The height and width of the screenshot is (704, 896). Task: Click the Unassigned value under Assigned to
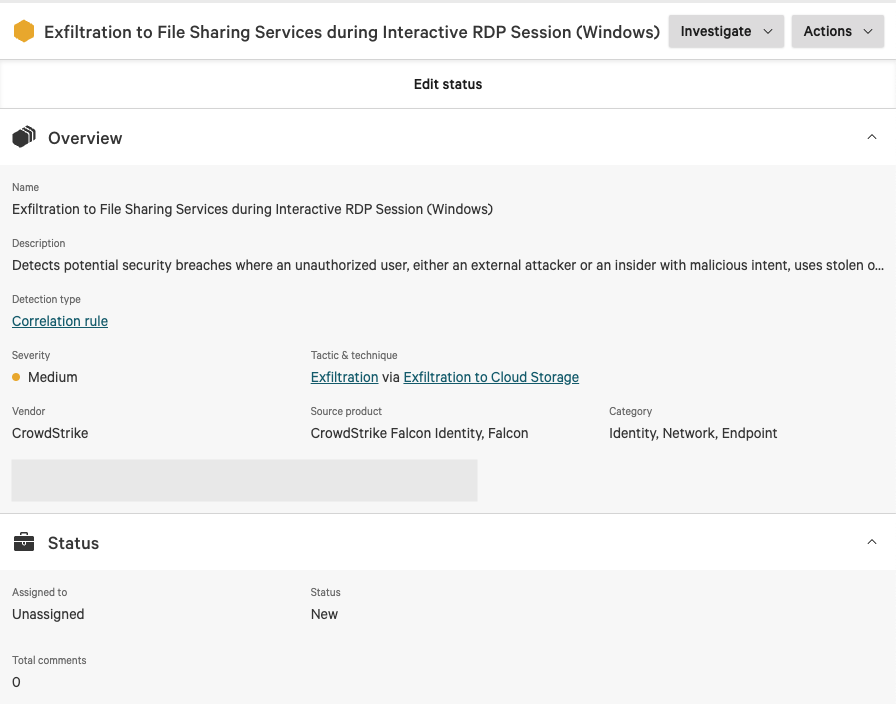tap(48, 614)
